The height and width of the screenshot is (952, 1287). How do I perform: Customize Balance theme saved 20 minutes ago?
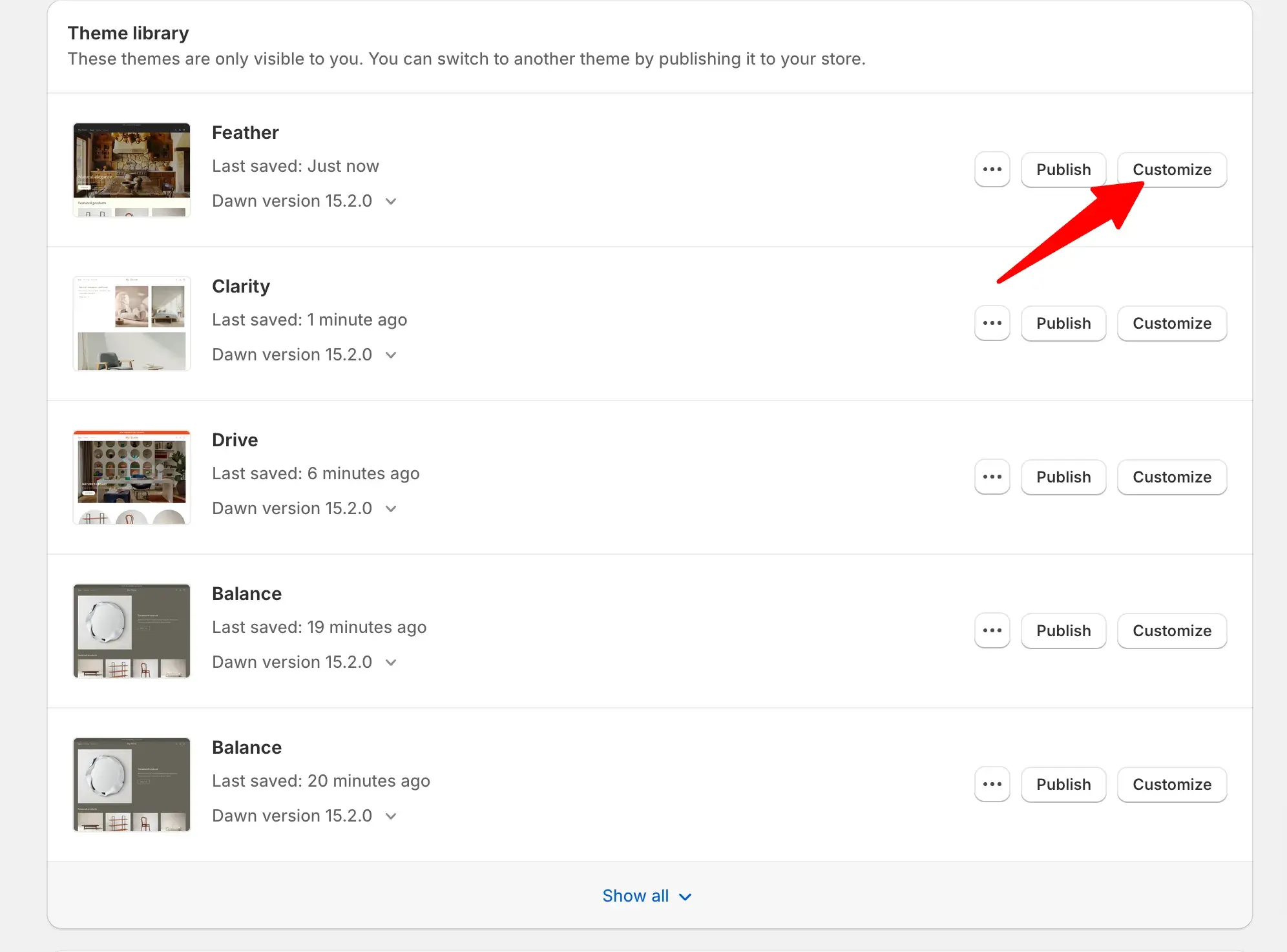coord(1171,784)
